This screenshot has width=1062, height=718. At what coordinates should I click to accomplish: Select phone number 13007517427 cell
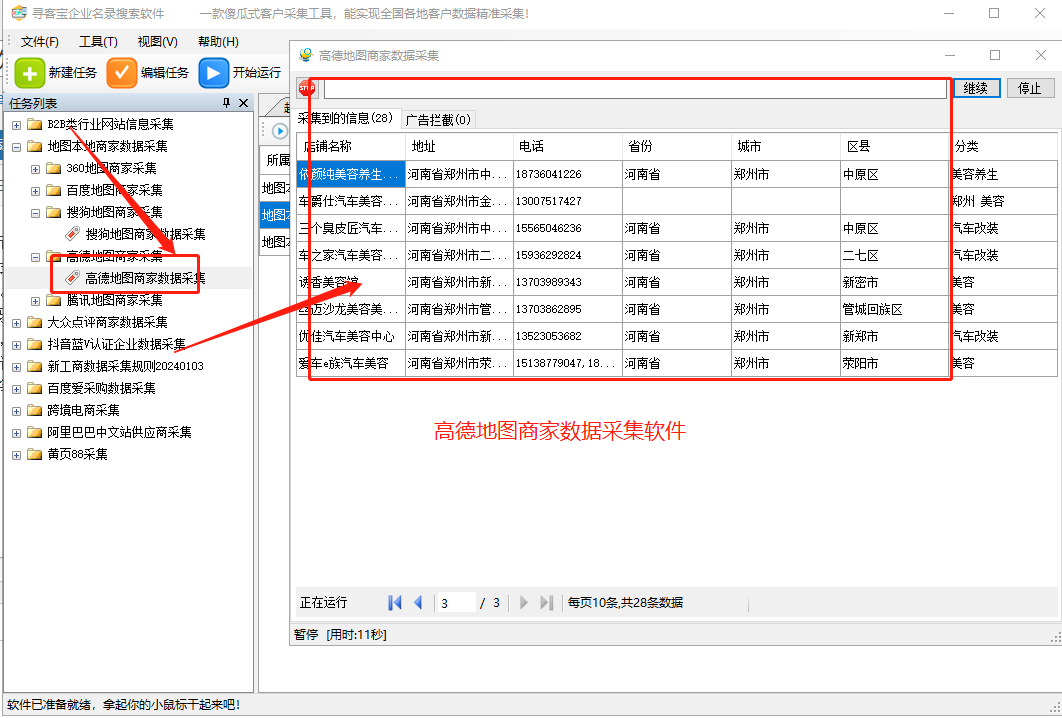pos(568,201)
